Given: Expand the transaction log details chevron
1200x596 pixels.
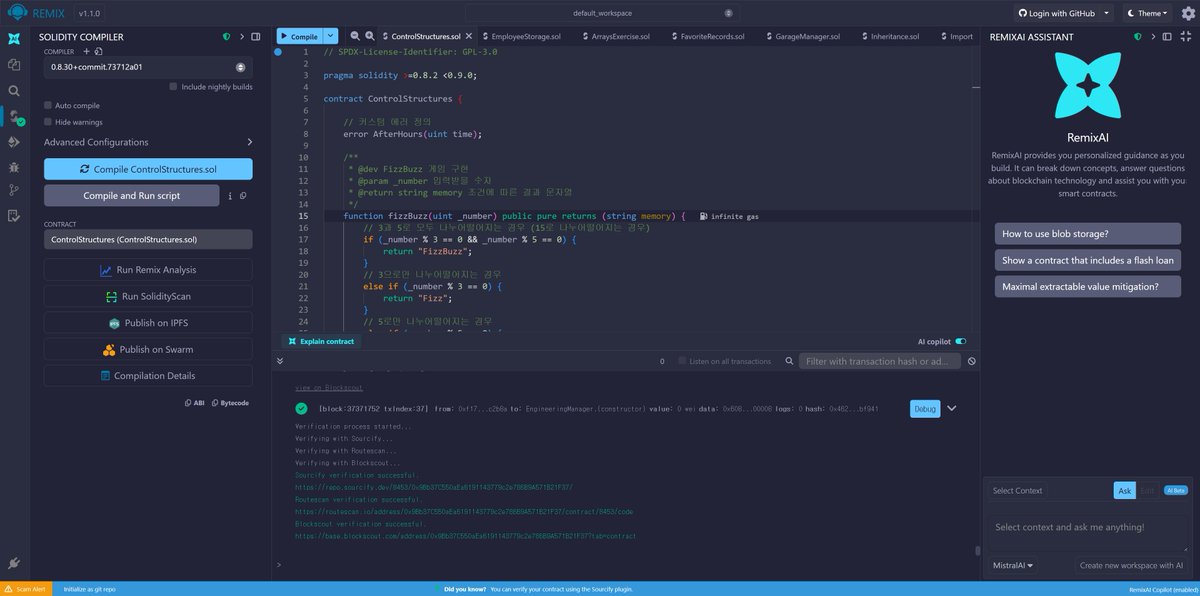Looking at the screenshot, I should [x=952, y=408].
